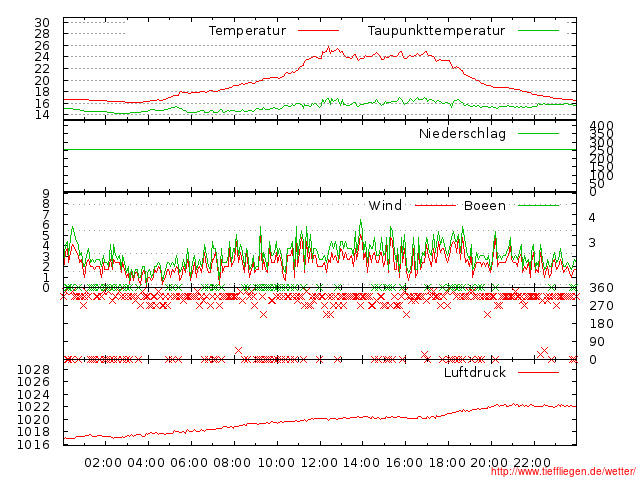
Task: Click the red line sample beside Luftdruck
Action: (538, 372)
